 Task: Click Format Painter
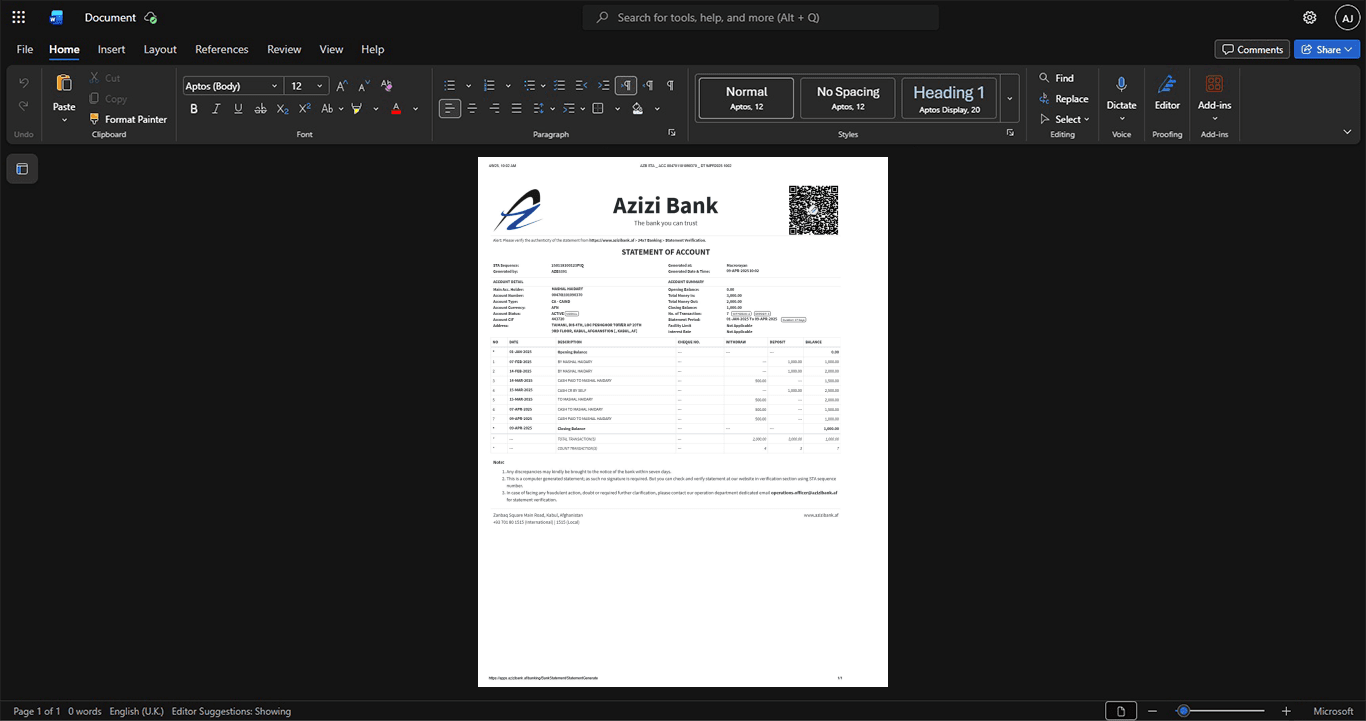pos(128,119)
